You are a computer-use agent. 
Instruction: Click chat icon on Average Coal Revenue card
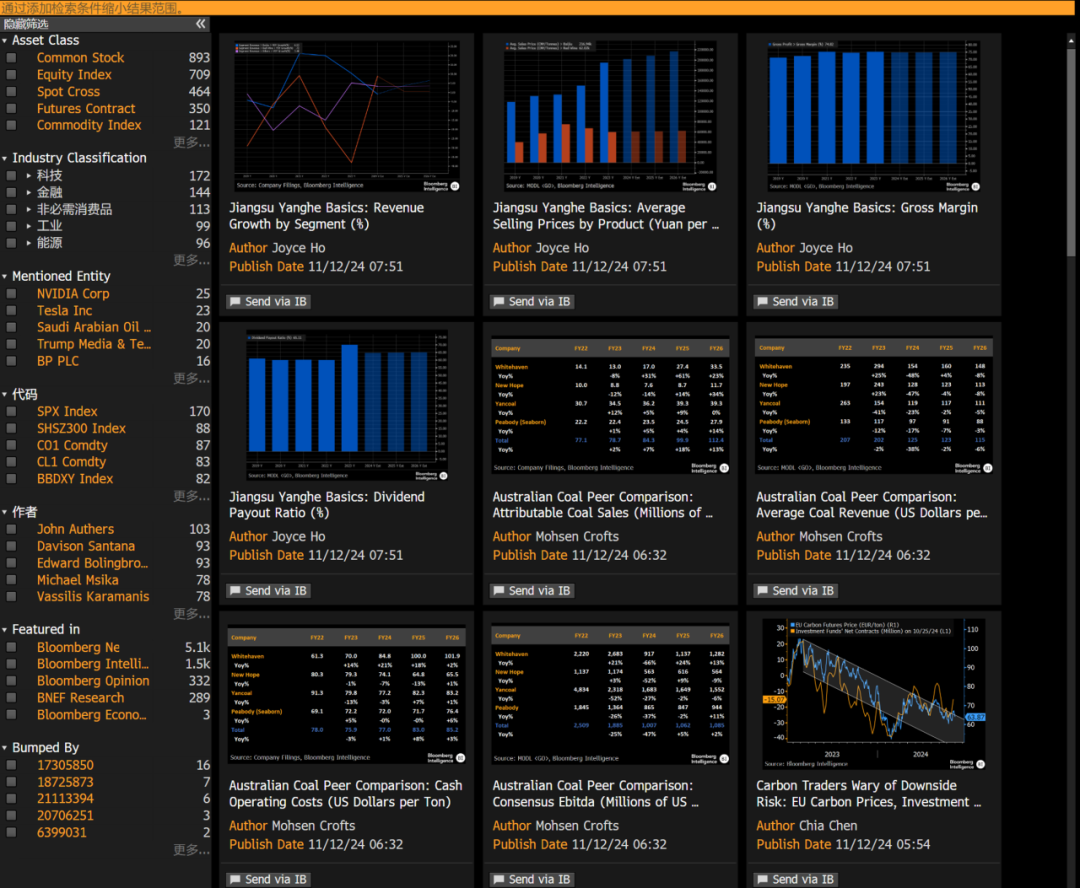pyautogui.click(x=762, y=591)
